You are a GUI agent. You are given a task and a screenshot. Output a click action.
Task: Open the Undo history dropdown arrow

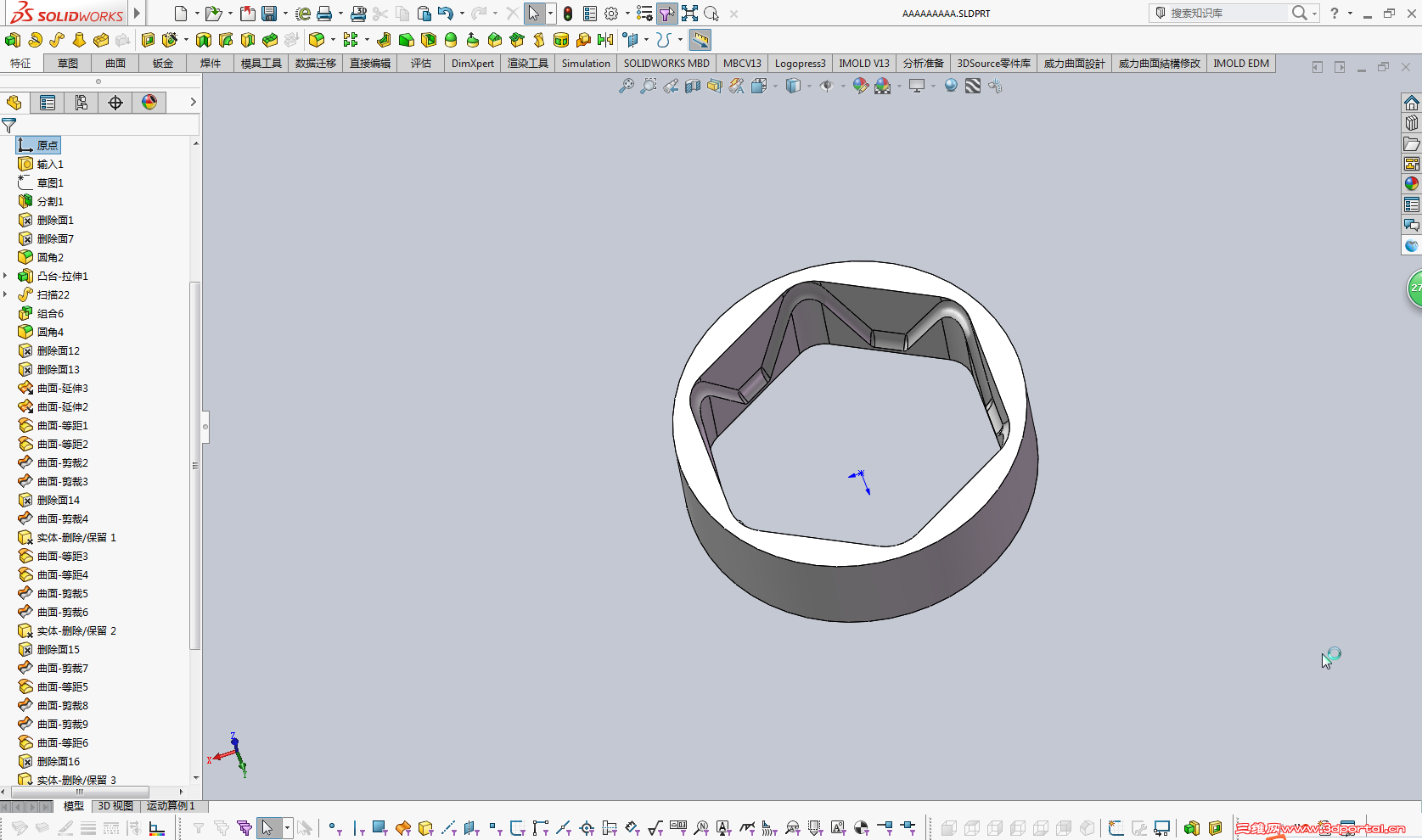point(462,14)
